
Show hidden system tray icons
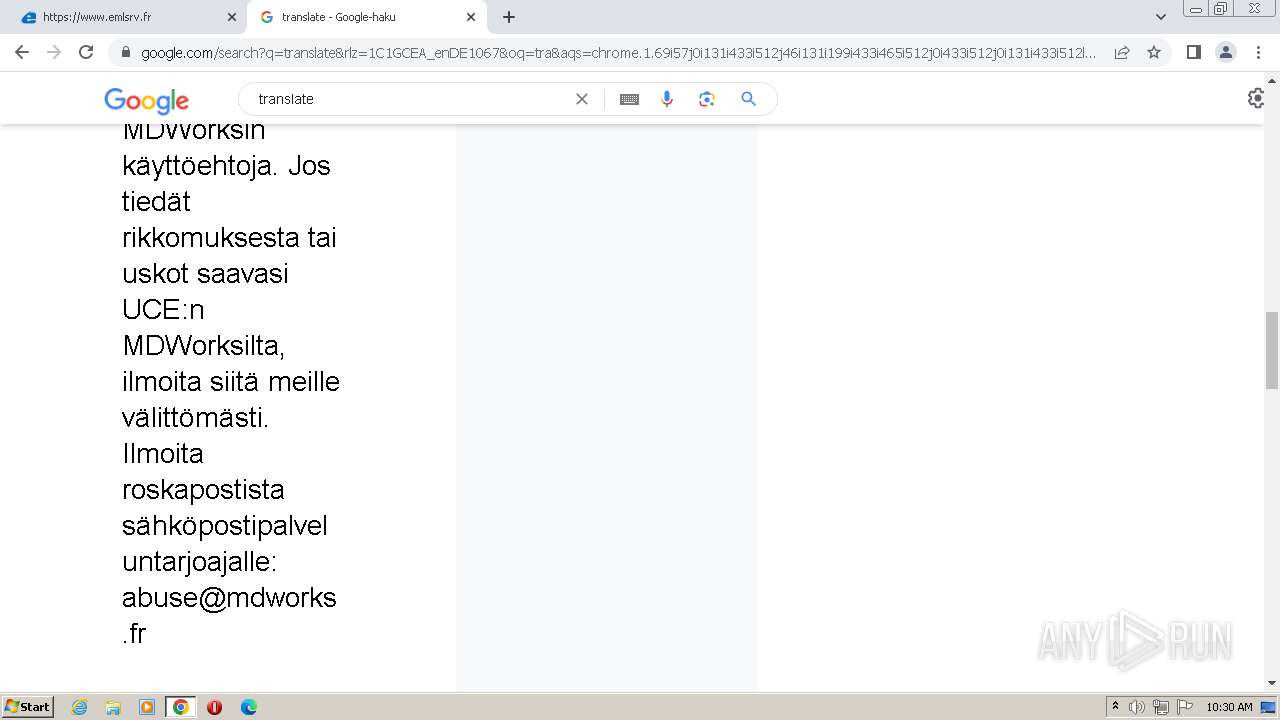click(x=1115, y=707)
